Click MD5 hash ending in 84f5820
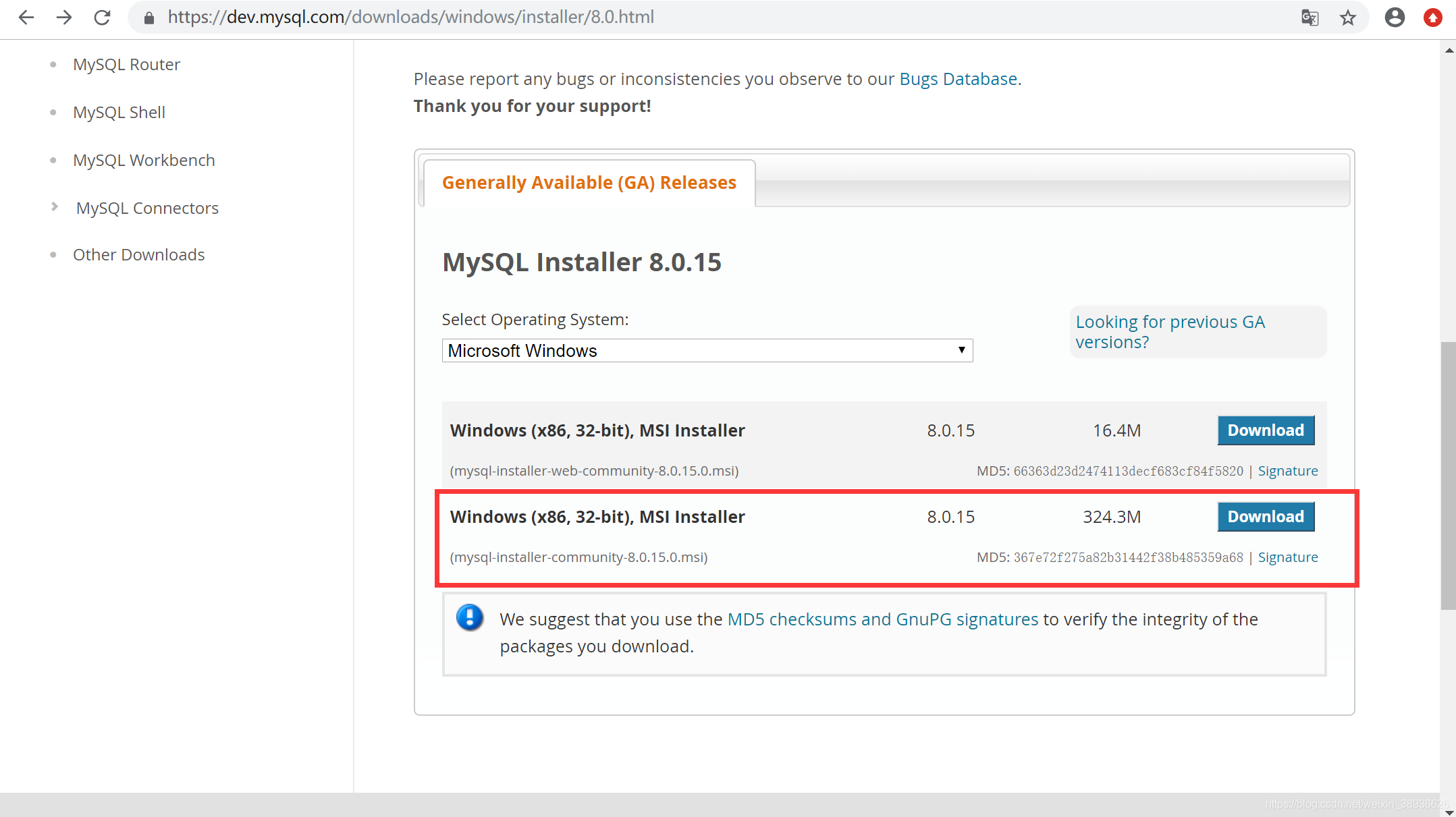 pos(1128,471)
